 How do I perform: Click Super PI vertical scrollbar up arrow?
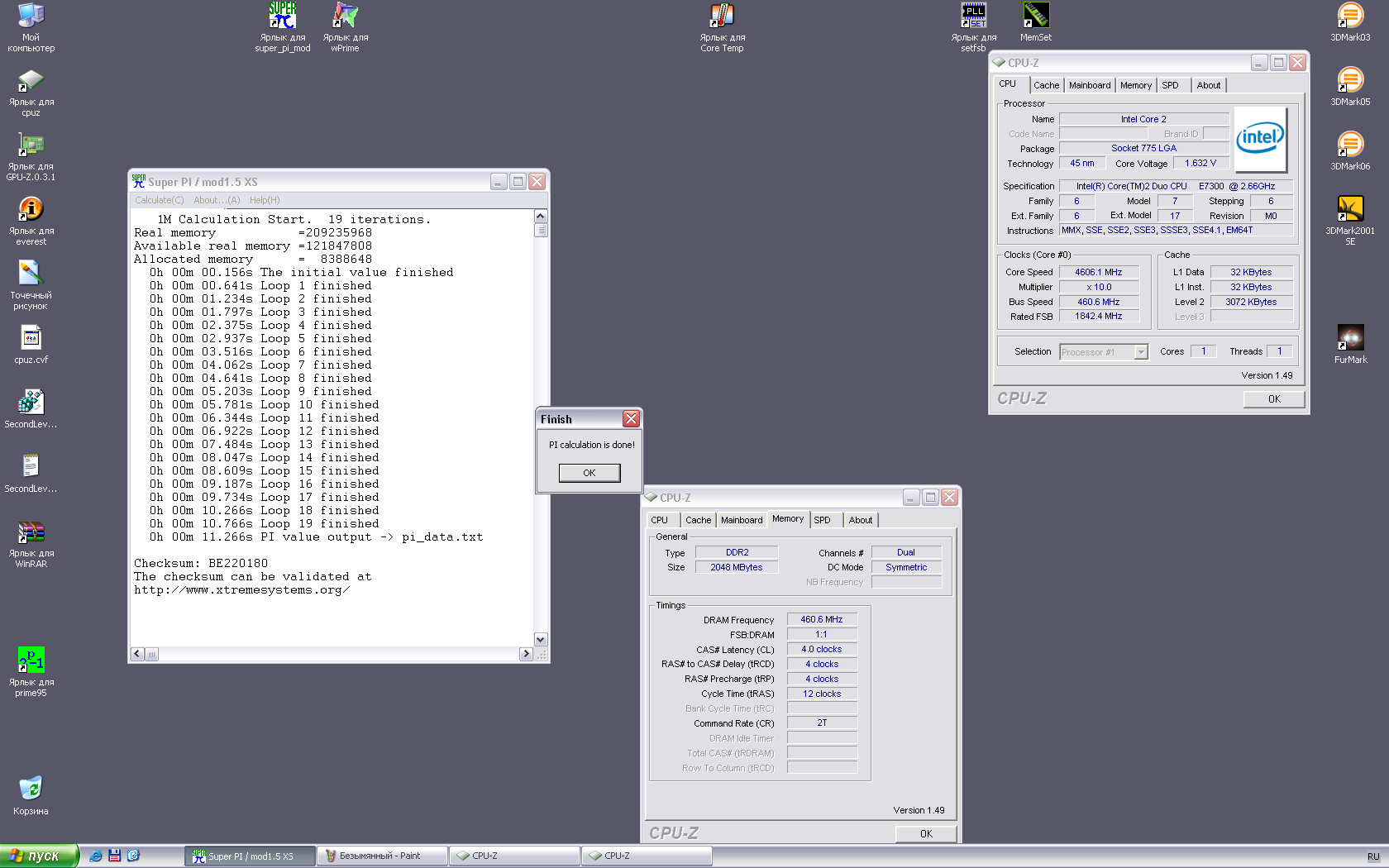[x=541, y=216]
